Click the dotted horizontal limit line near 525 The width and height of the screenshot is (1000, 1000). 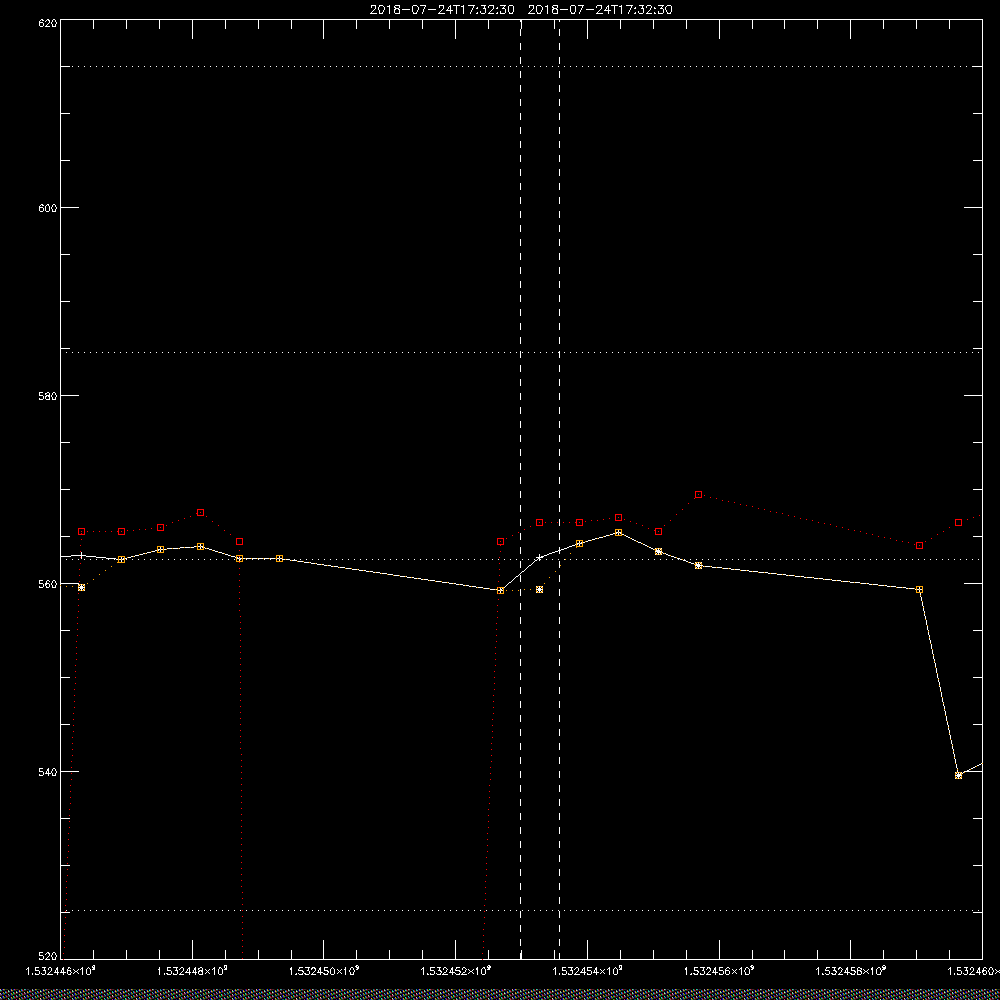(x=521, y=911)
